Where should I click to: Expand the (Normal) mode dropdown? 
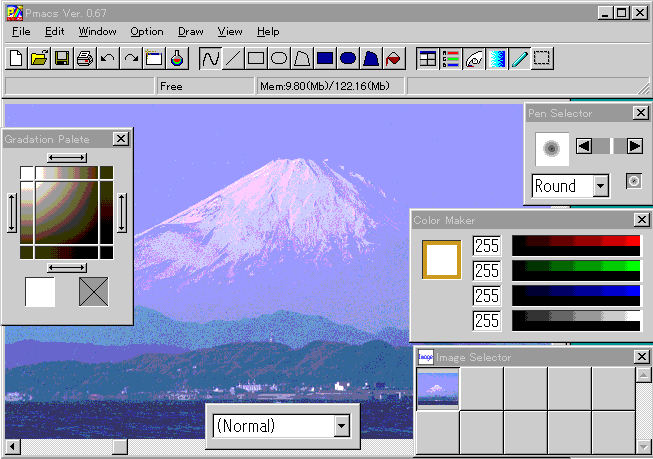pyautogui.click(x=341, y=426)
